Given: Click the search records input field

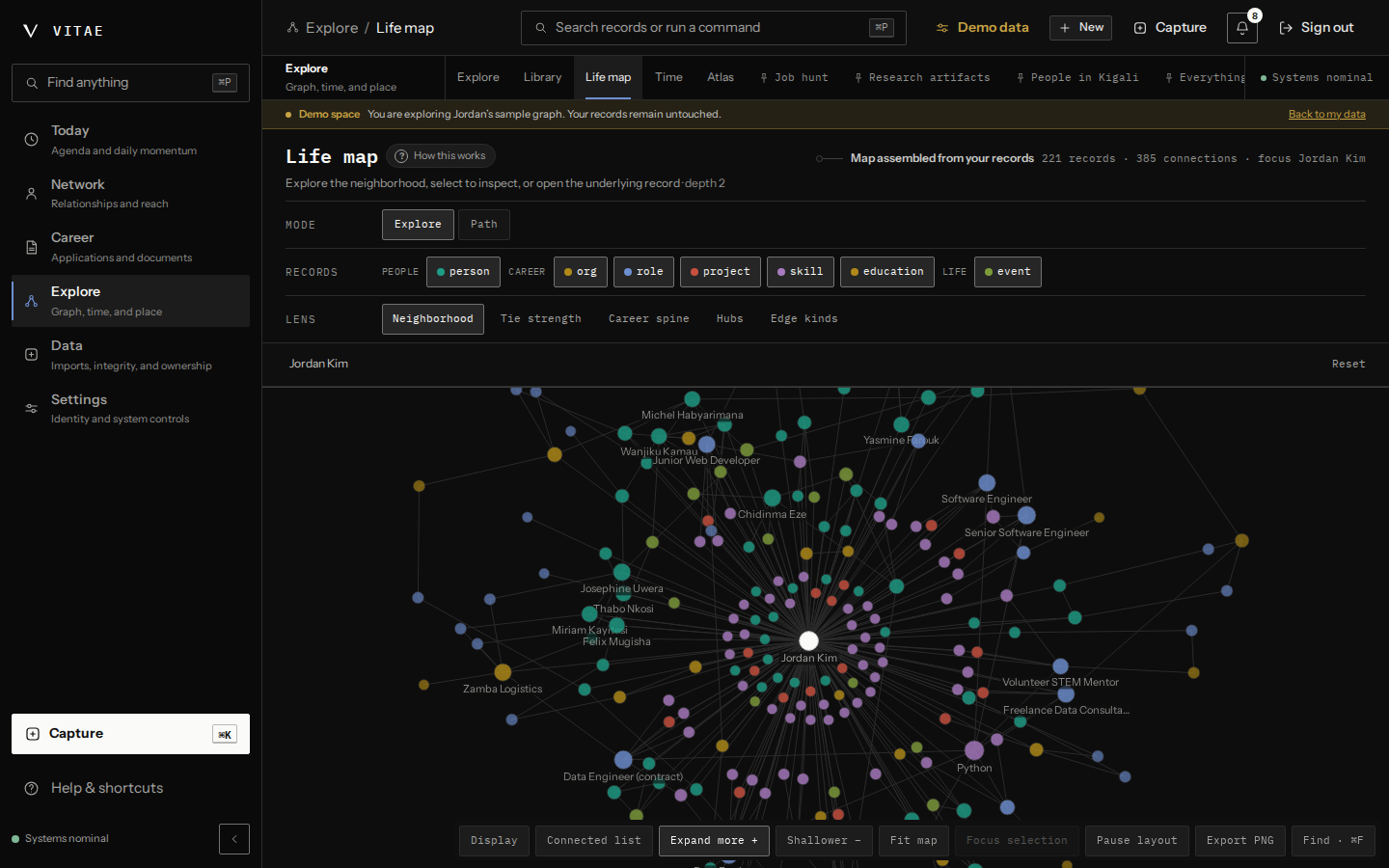Looking at the screenshot, I should (714, 28).
